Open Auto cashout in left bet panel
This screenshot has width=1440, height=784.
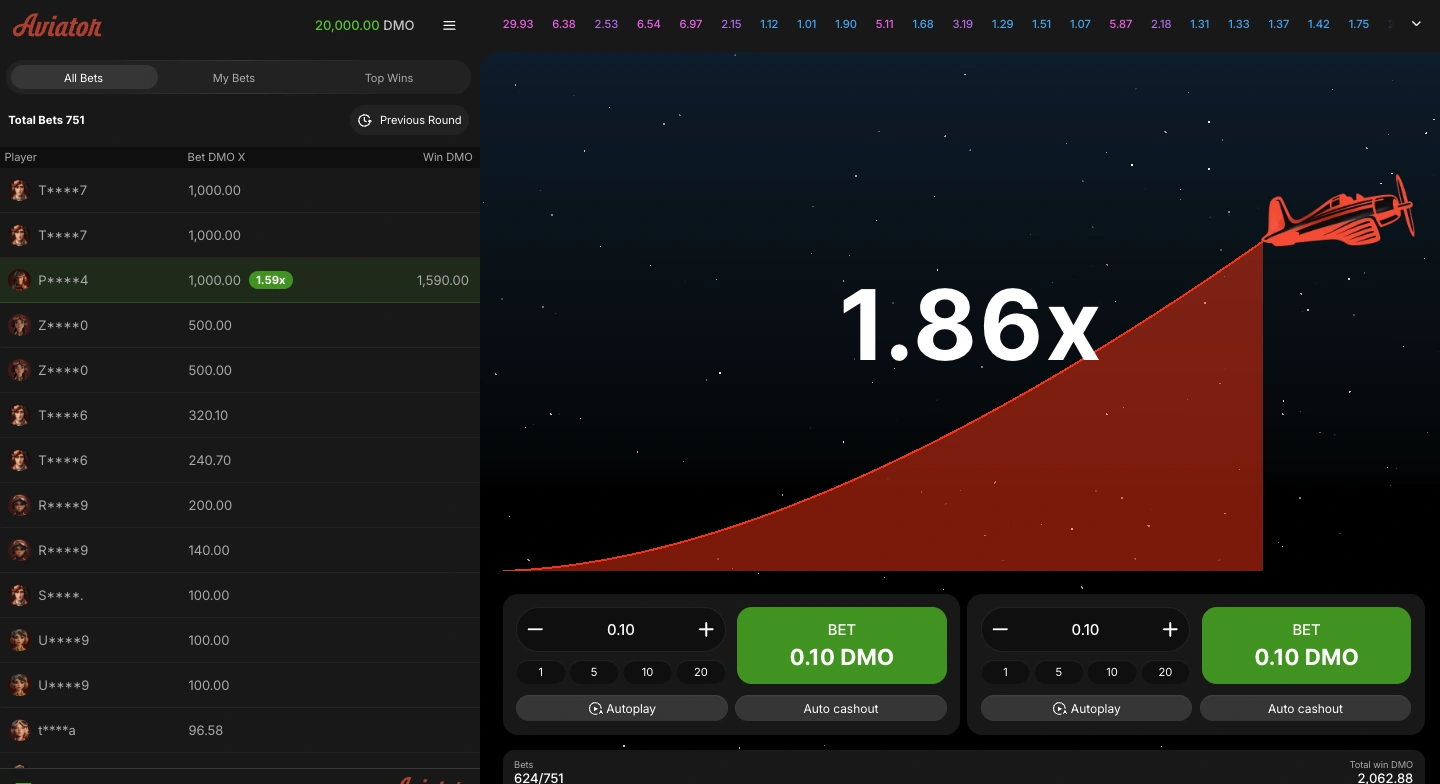(x=841, y=708)
